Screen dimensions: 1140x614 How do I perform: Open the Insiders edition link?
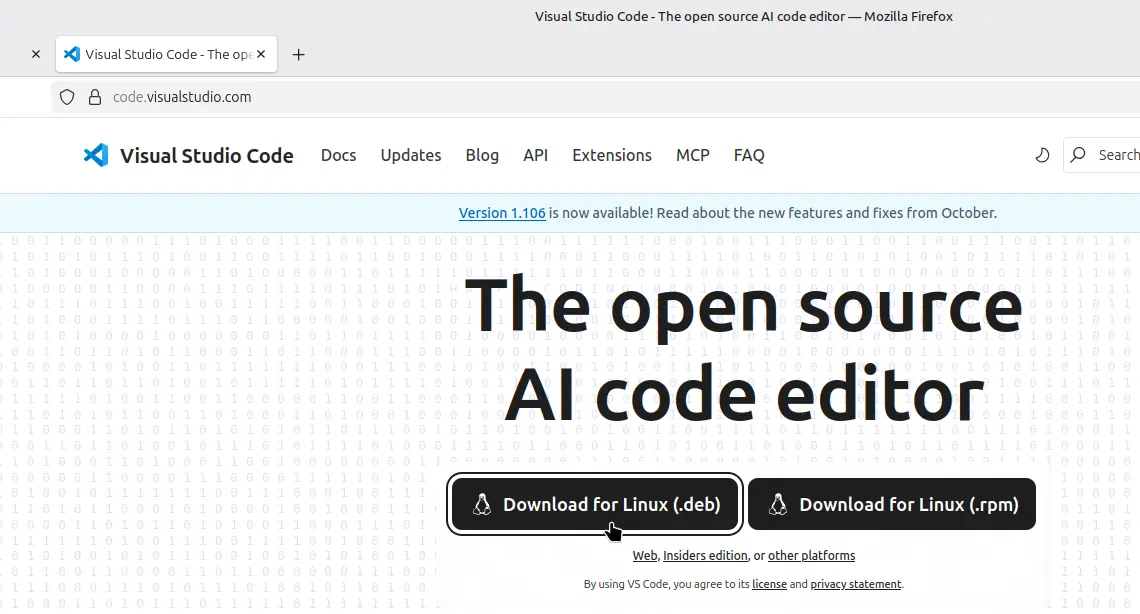click(704, 555)
